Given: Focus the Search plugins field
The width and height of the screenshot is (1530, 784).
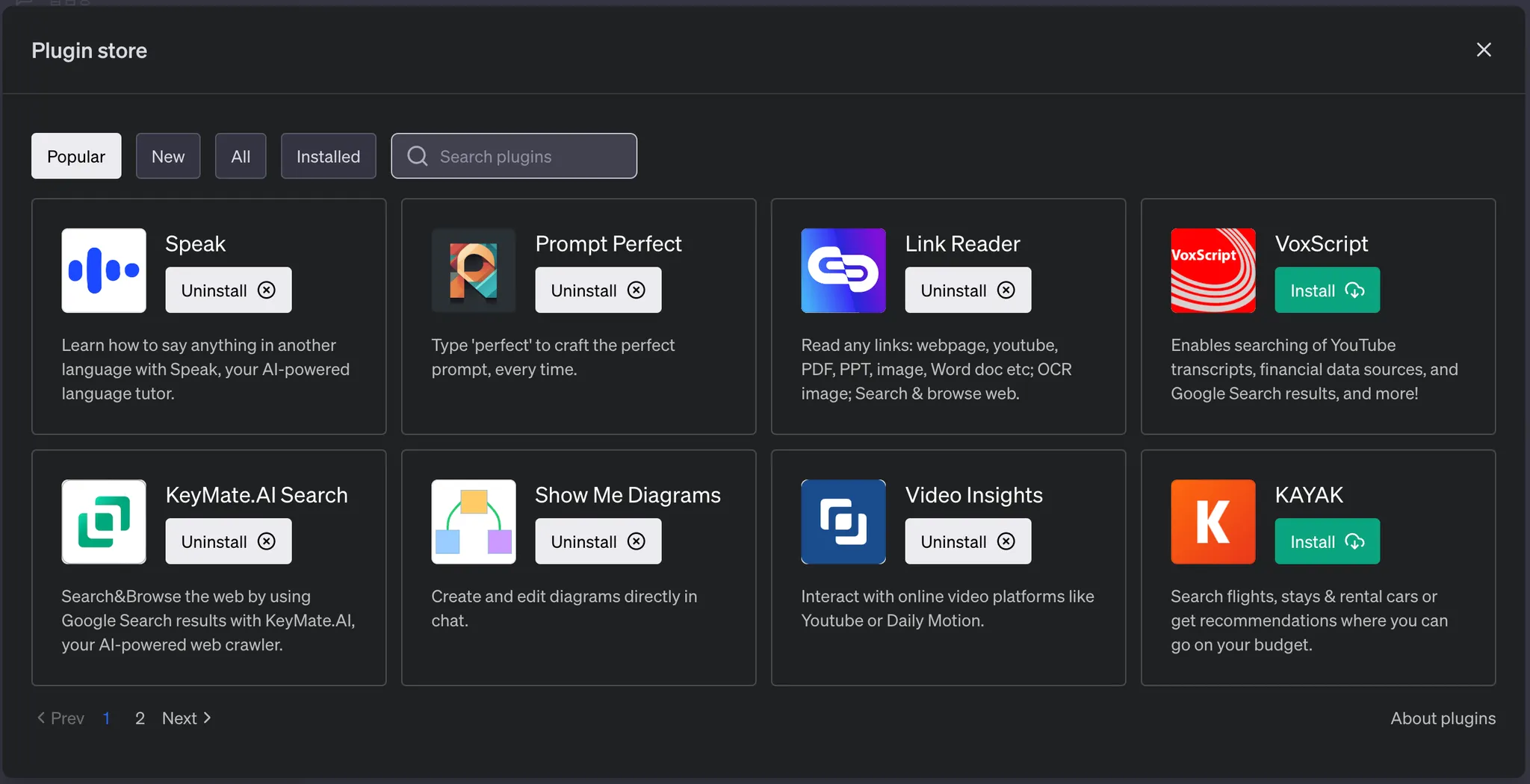Looking at the screenshot, I should [523, 156].
